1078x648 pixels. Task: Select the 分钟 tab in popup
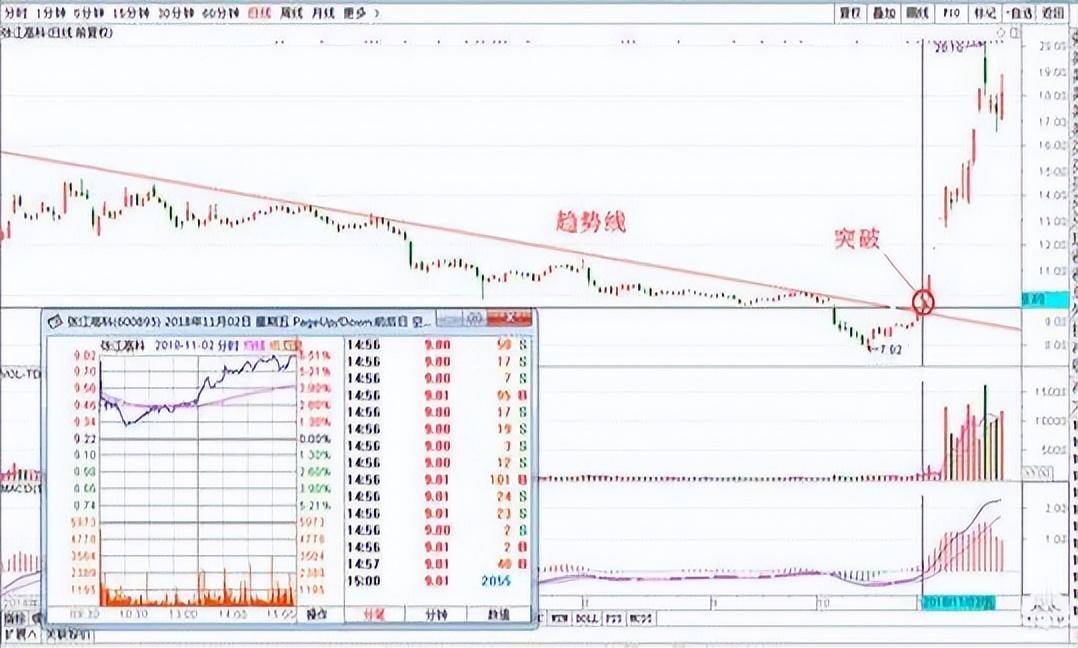tap(436, 614)
